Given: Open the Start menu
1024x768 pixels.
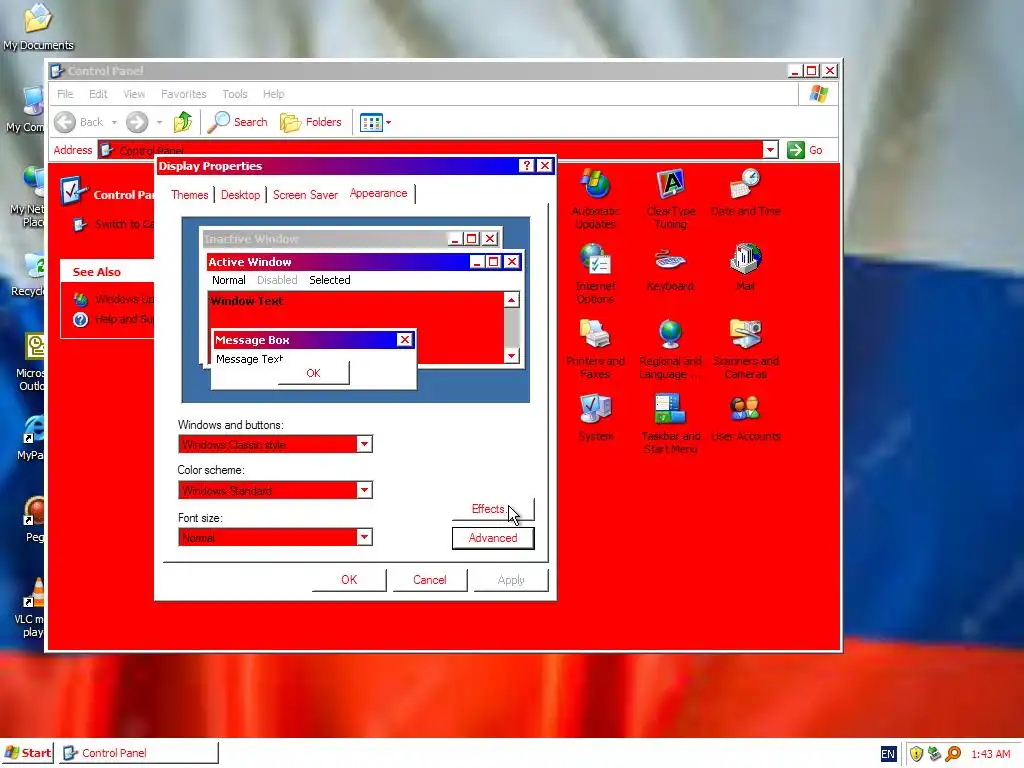Looking at the screenshot, I should [x=27, y=753].
